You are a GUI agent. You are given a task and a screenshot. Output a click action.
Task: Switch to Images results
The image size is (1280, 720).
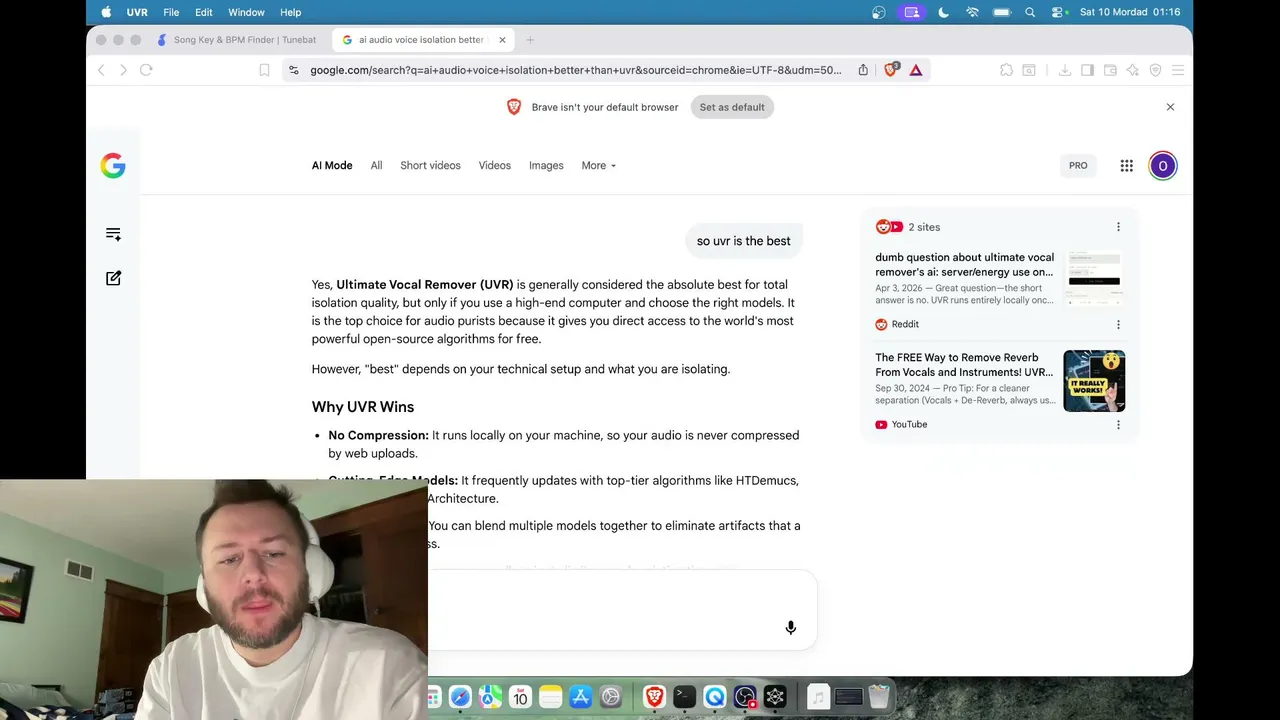pyautogui.click(x=546, y=166)
